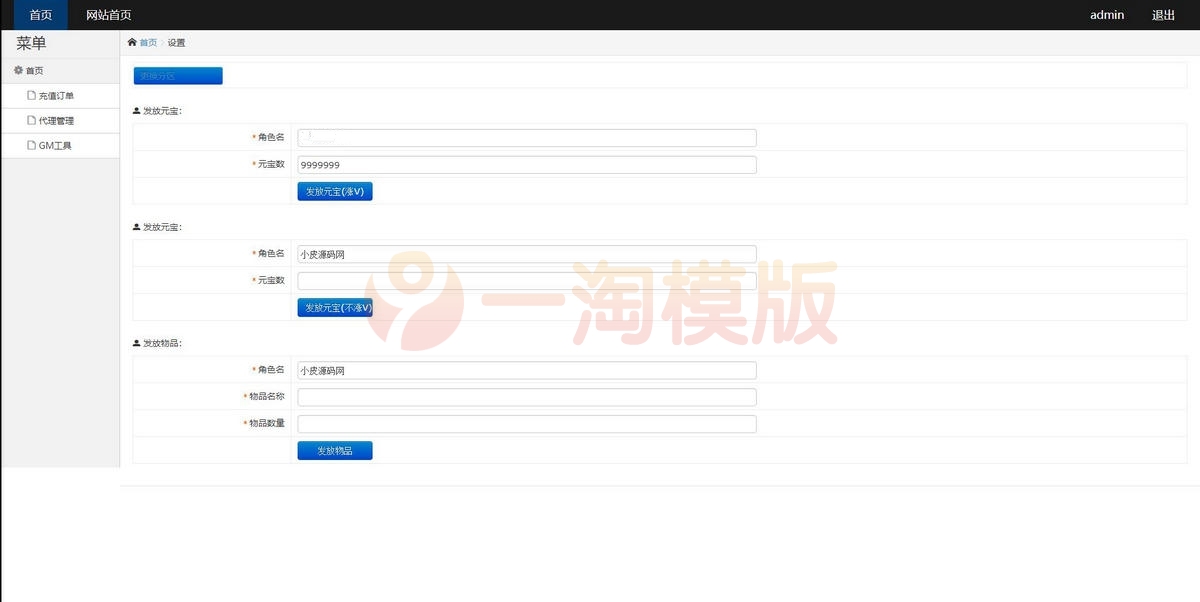Click the 退出 link to log out
The height and width of the screenshot is (602, 1200).
tap(1162, 15)
